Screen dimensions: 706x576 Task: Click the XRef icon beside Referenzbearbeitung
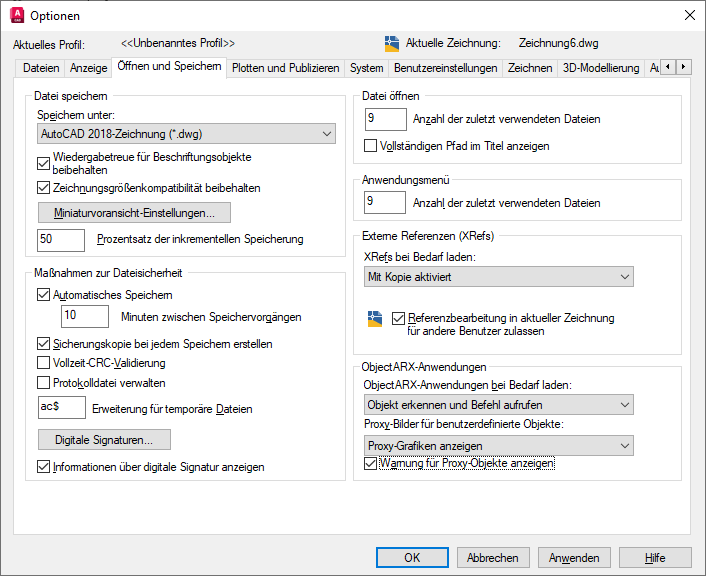pyautogui.click(x=375, y=319)
